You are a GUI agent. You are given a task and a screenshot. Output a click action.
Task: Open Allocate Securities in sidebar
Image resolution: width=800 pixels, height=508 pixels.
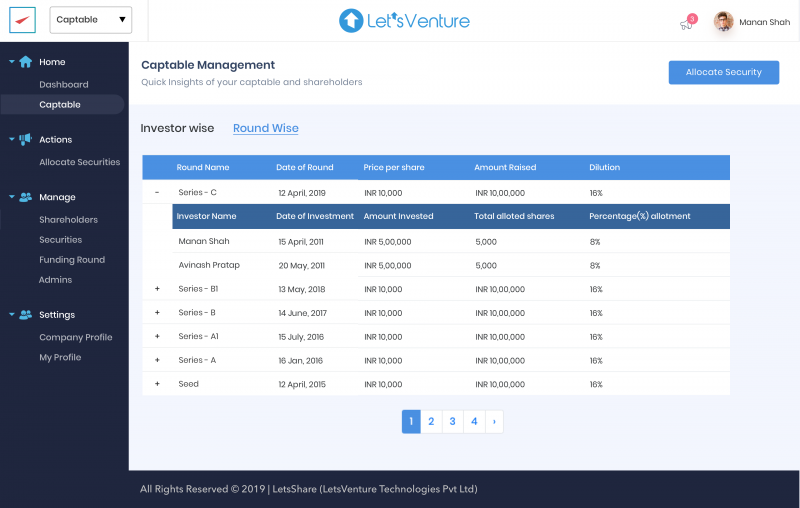[x=80, y=162]
